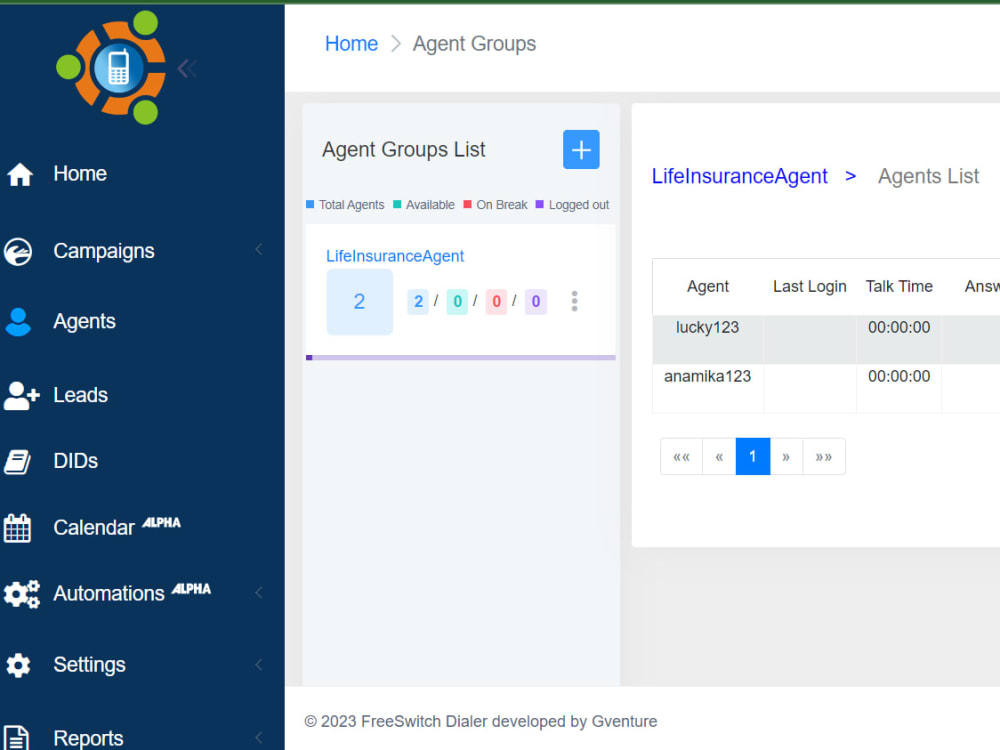Open Agents in the sidebar menu
1000x750 pixels.
[85, 321]
